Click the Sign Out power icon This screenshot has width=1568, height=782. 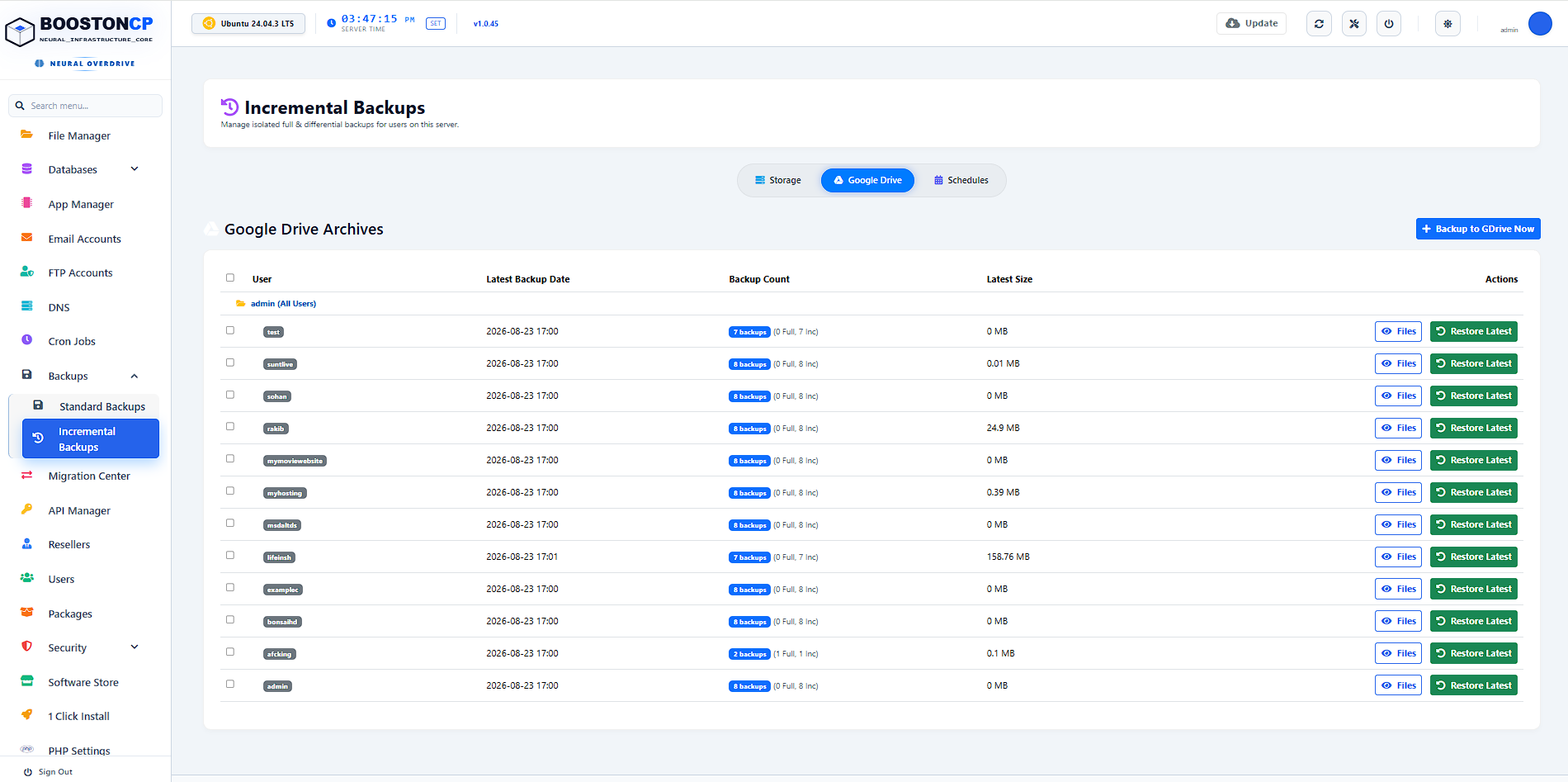tap(28, 772)
